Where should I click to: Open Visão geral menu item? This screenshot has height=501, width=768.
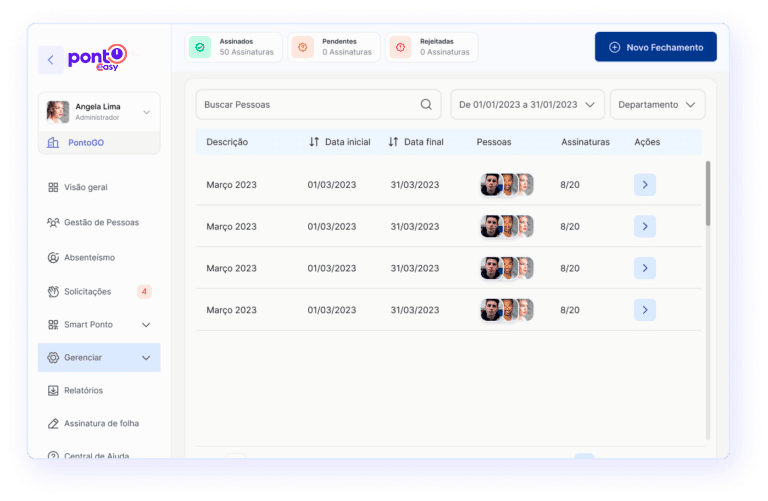(86, 187)
